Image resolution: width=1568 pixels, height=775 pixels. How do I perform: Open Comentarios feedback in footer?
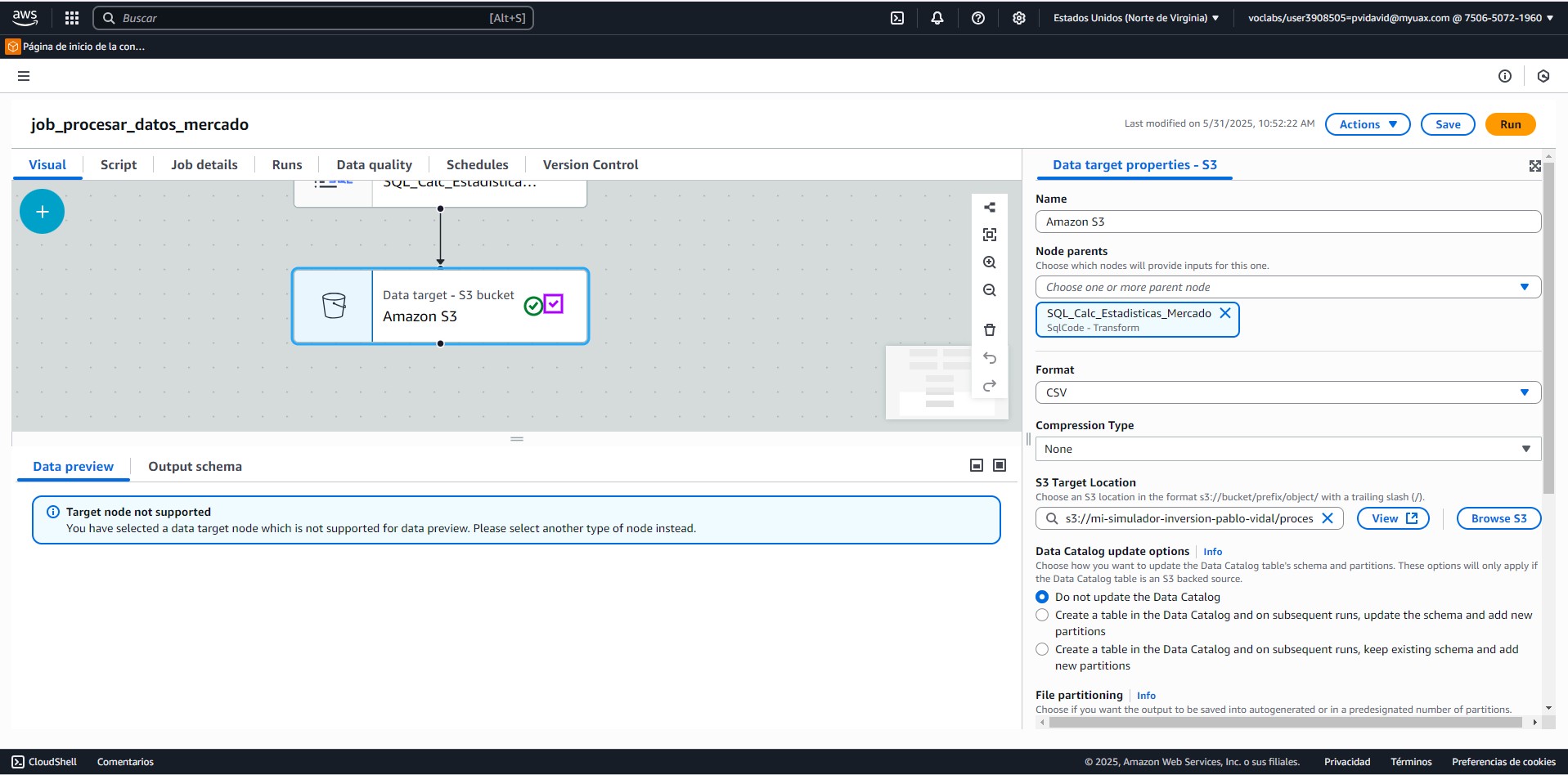pyautogui.click(x=125, y=762)
